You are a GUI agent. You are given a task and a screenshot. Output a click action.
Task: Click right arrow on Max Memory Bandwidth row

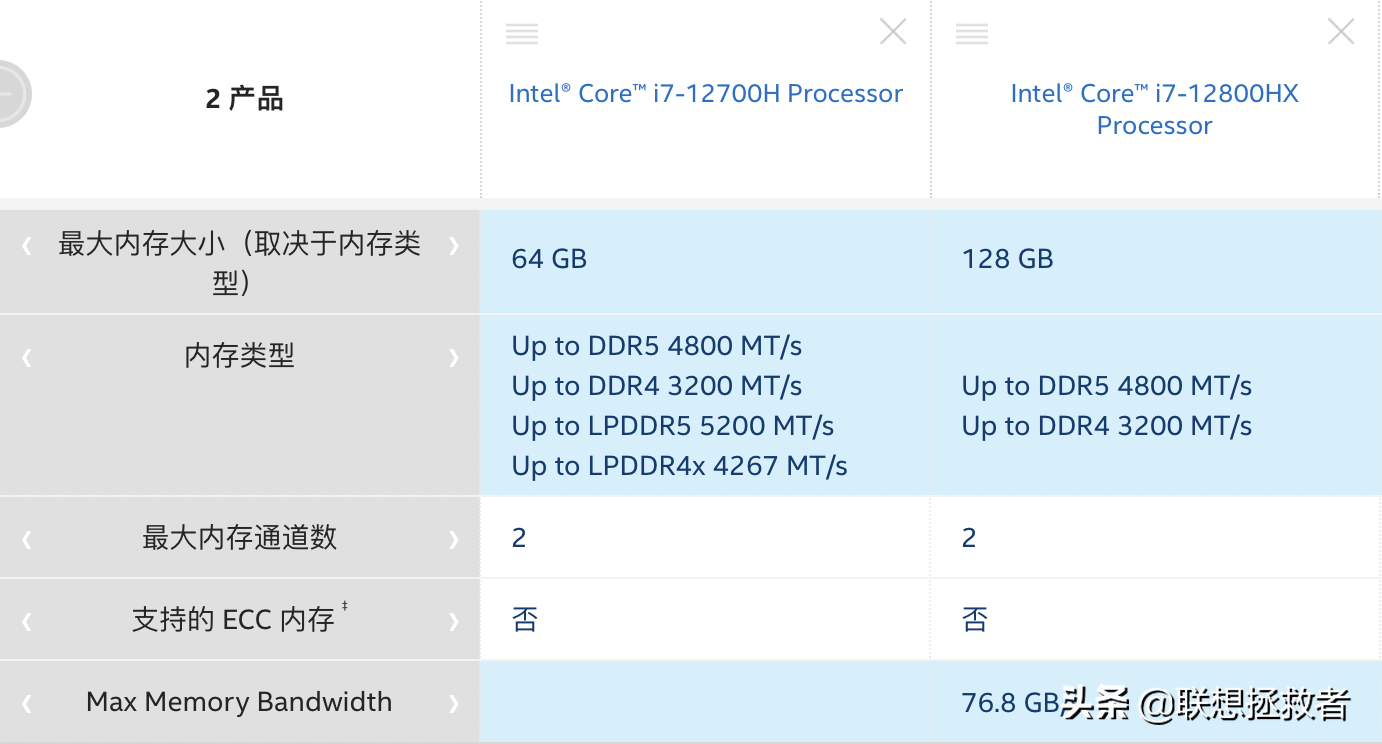click(454, 703)
